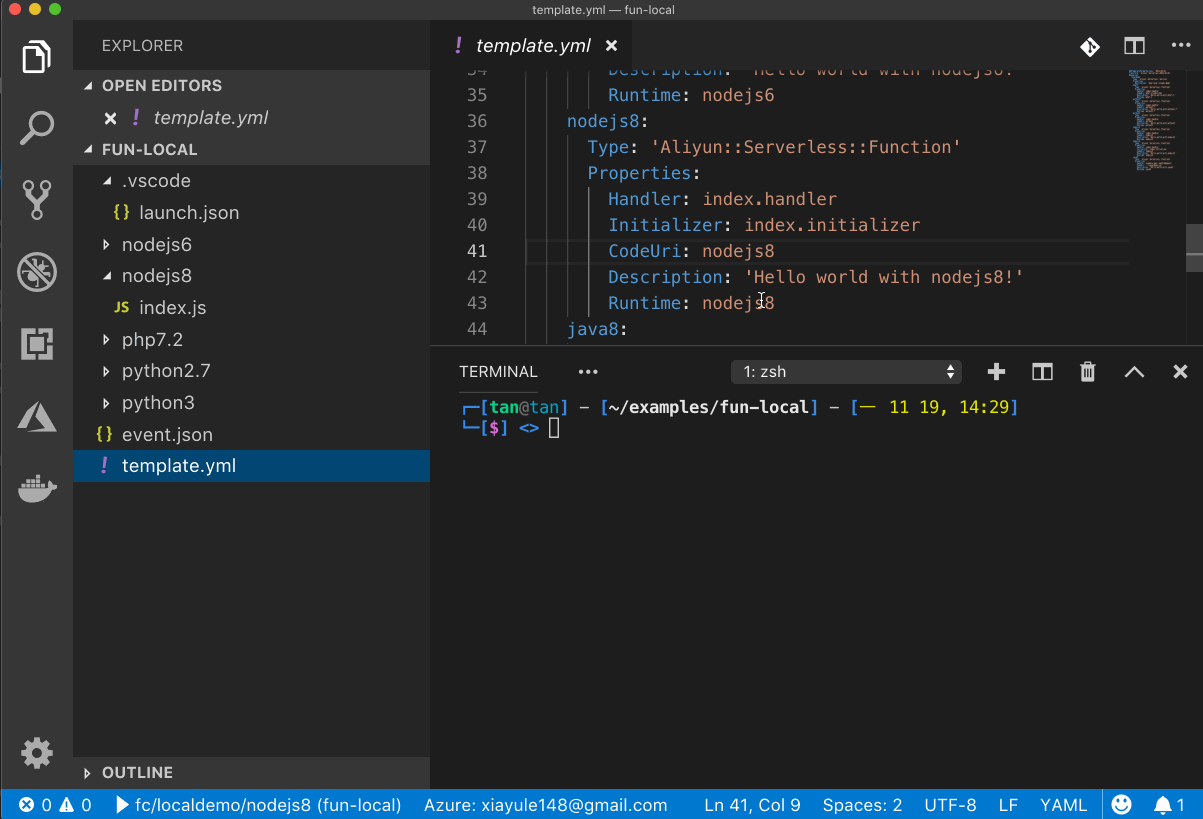Select template.yml in file tree
Image resolution: width=1203 pixels, height=819 pixels.
click(x=251, y=466)
